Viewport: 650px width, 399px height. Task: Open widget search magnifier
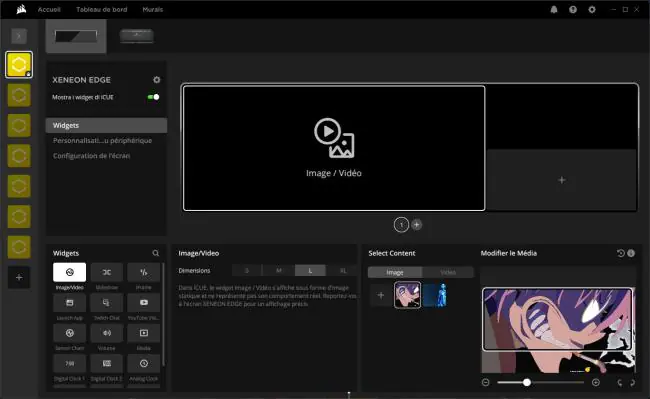(156, 253)
